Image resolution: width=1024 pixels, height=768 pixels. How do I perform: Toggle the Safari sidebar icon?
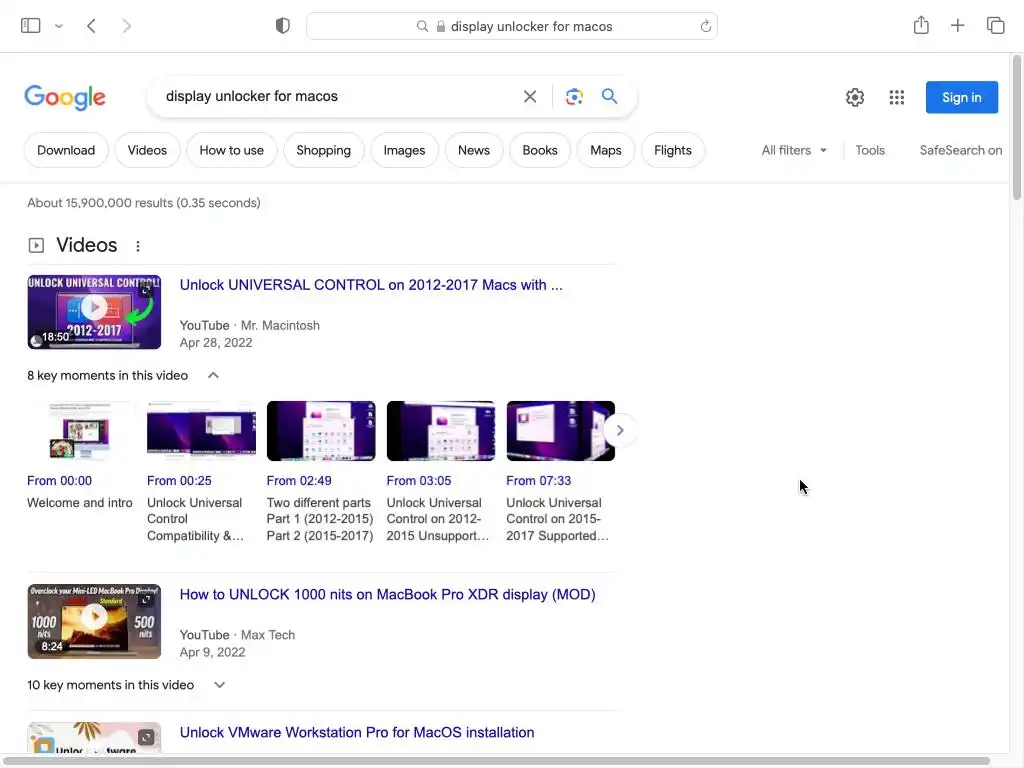[x=31, y=25]
